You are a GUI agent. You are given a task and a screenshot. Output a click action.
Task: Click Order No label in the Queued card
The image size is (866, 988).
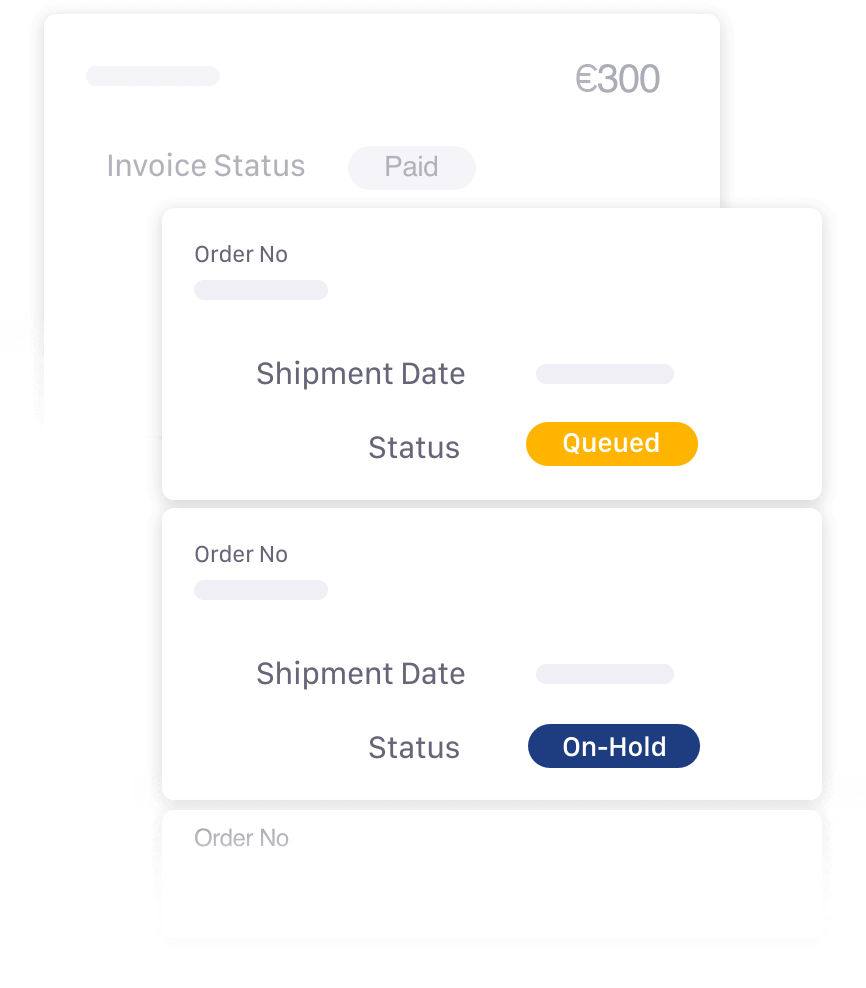[241, 255]
